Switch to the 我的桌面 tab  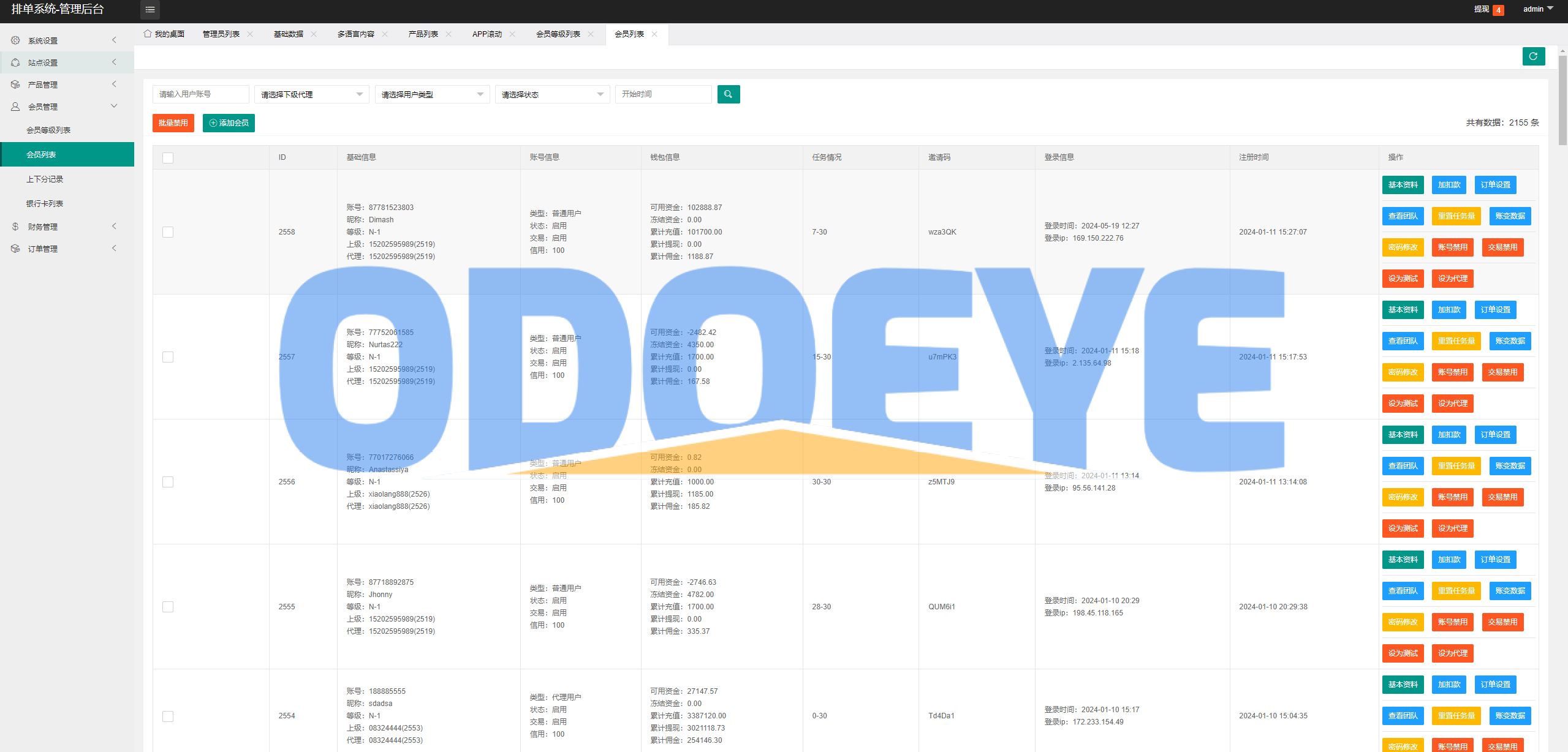(164, 34)
